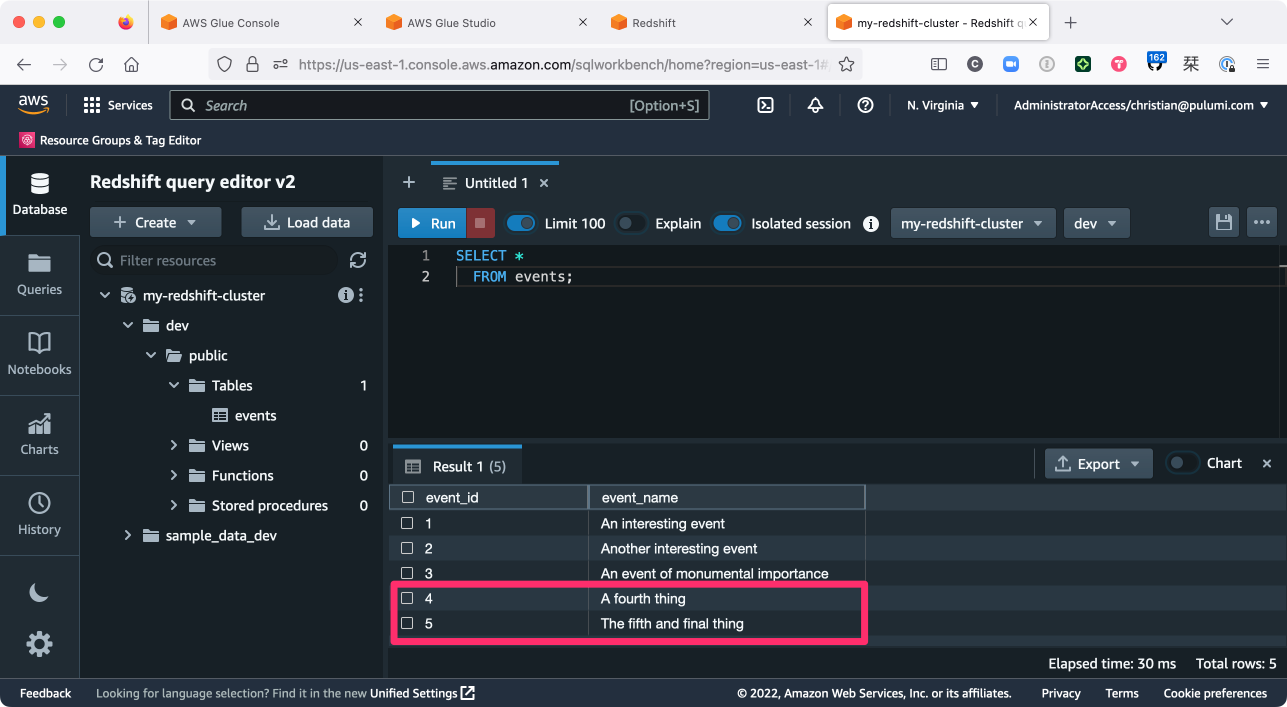Open a new browser tab
Image resolution: width=1287 pixels, height=707 pixels.
tap(1071, 22)
